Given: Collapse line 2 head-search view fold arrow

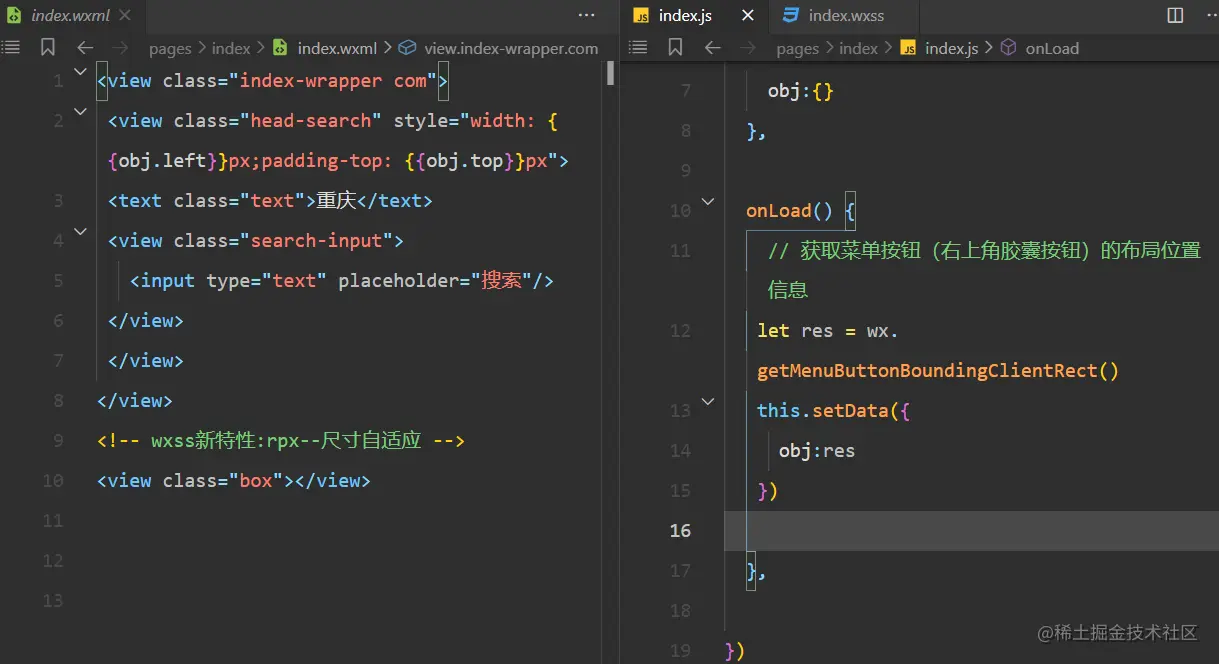Looking at the screenshot, I should 80,112.
